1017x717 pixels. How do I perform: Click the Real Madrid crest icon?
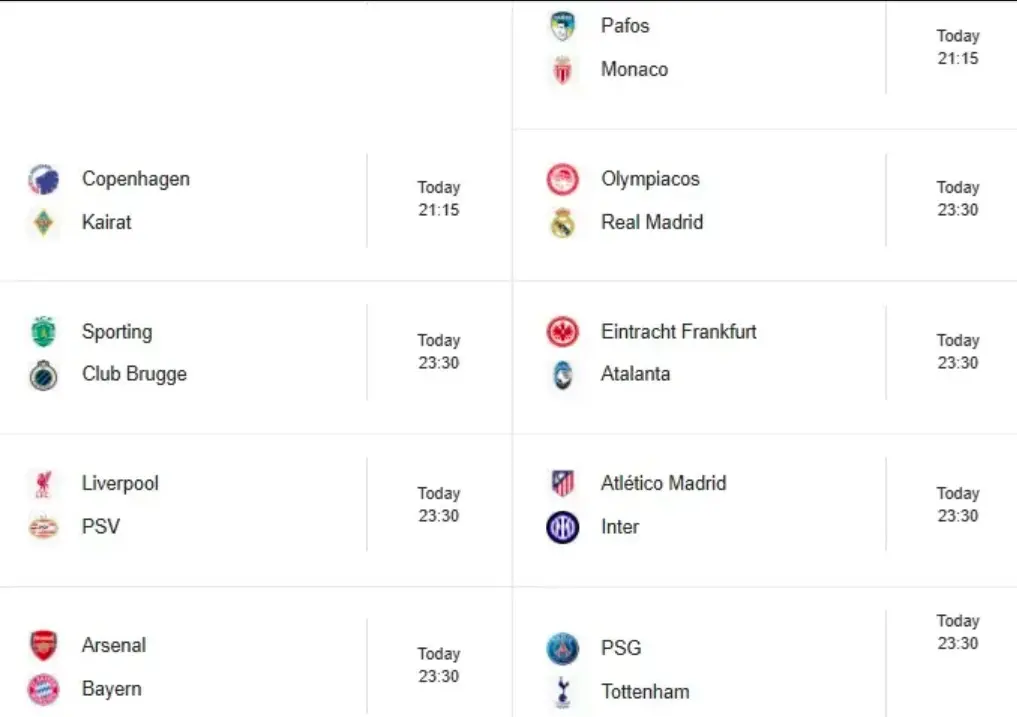pyautogui.click(x=563, y=223)
